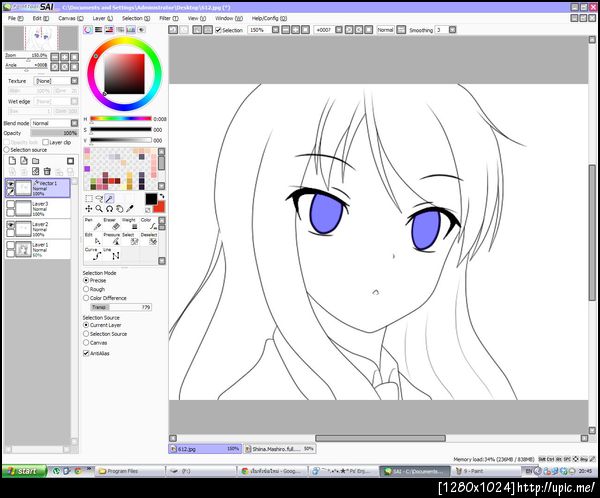Hide the vector1 layer eye

11,184
